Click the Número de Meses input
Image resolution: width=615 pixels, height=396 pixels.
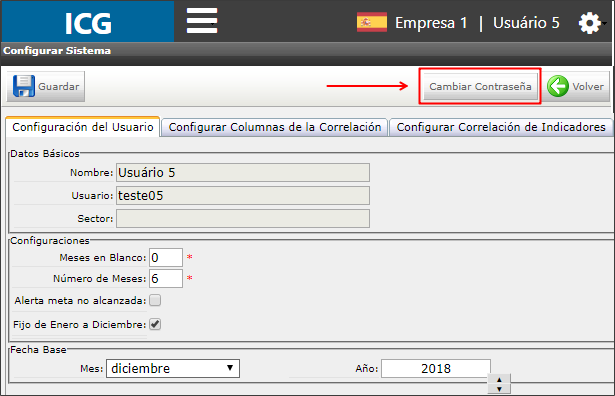[166, 278]
